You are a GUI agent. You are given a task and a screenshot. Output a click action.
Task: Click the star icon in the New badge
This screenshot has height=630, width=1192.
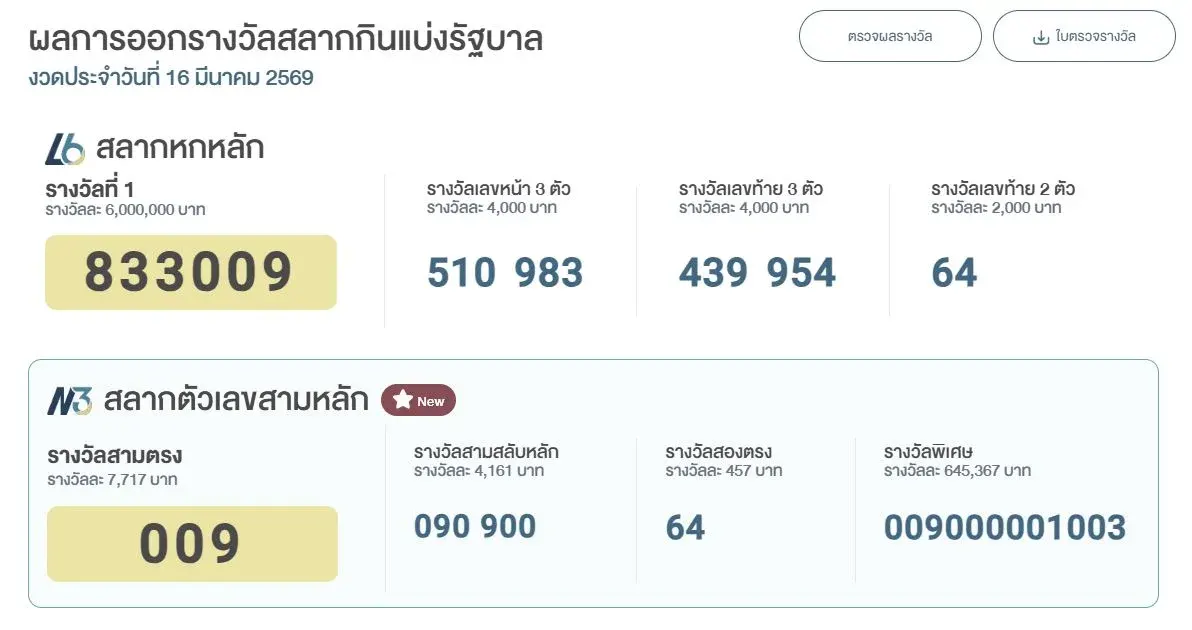tap(402, 401)
